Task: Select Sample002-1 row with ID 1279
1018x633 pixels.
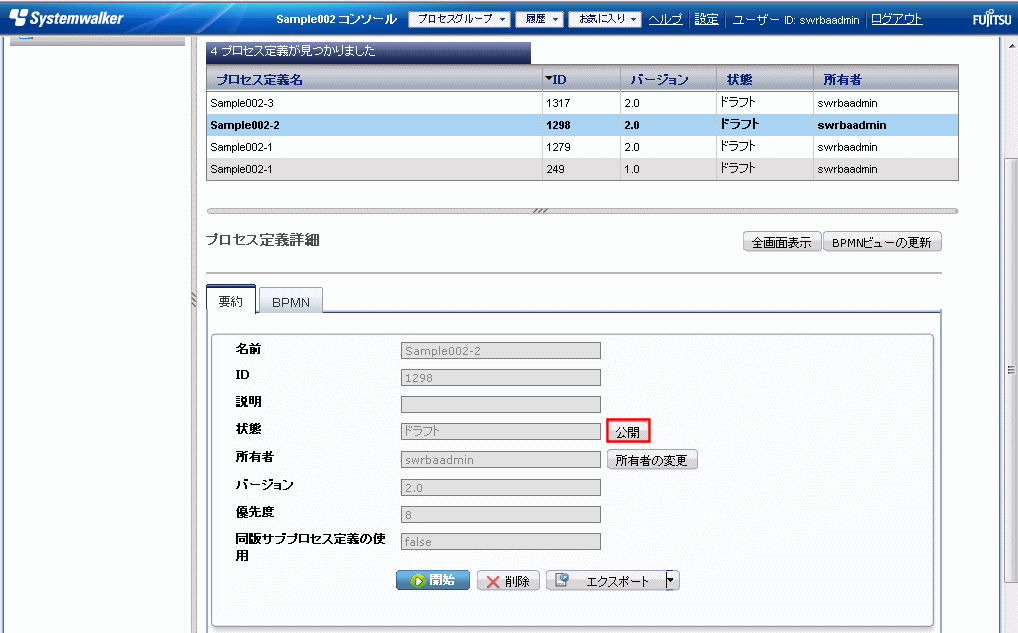Action: pos(582,147)
